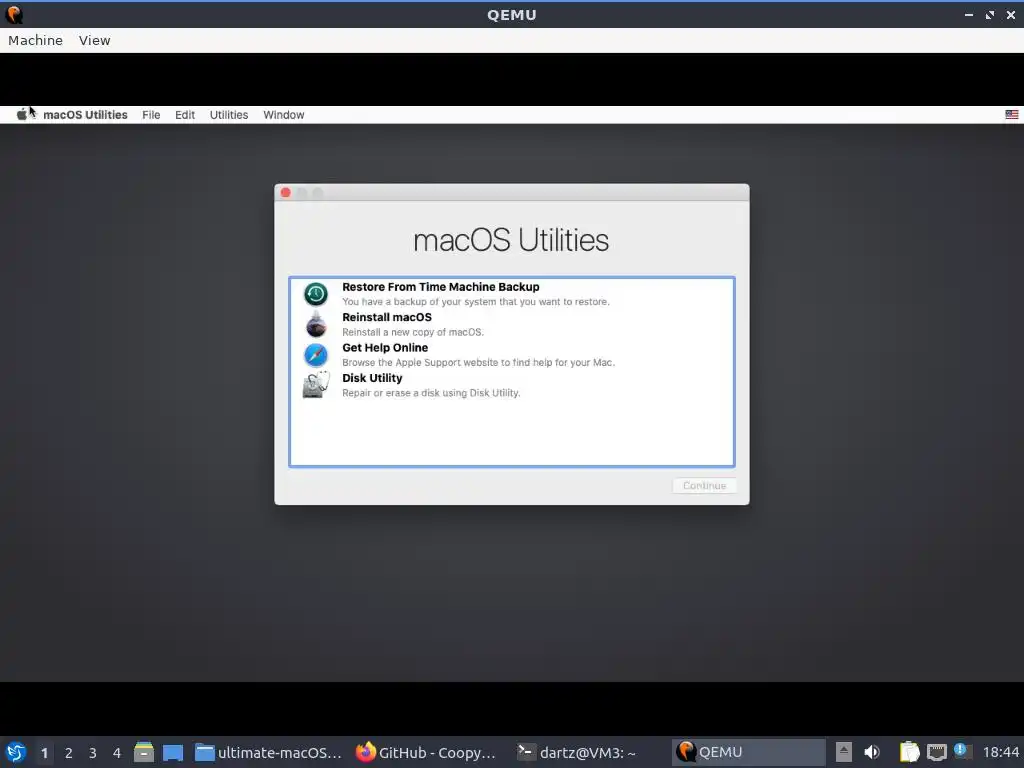The height and width of the screenshot is (768, 1024).
Task: Open the Apple logo menu
Action: pos(22,114)
